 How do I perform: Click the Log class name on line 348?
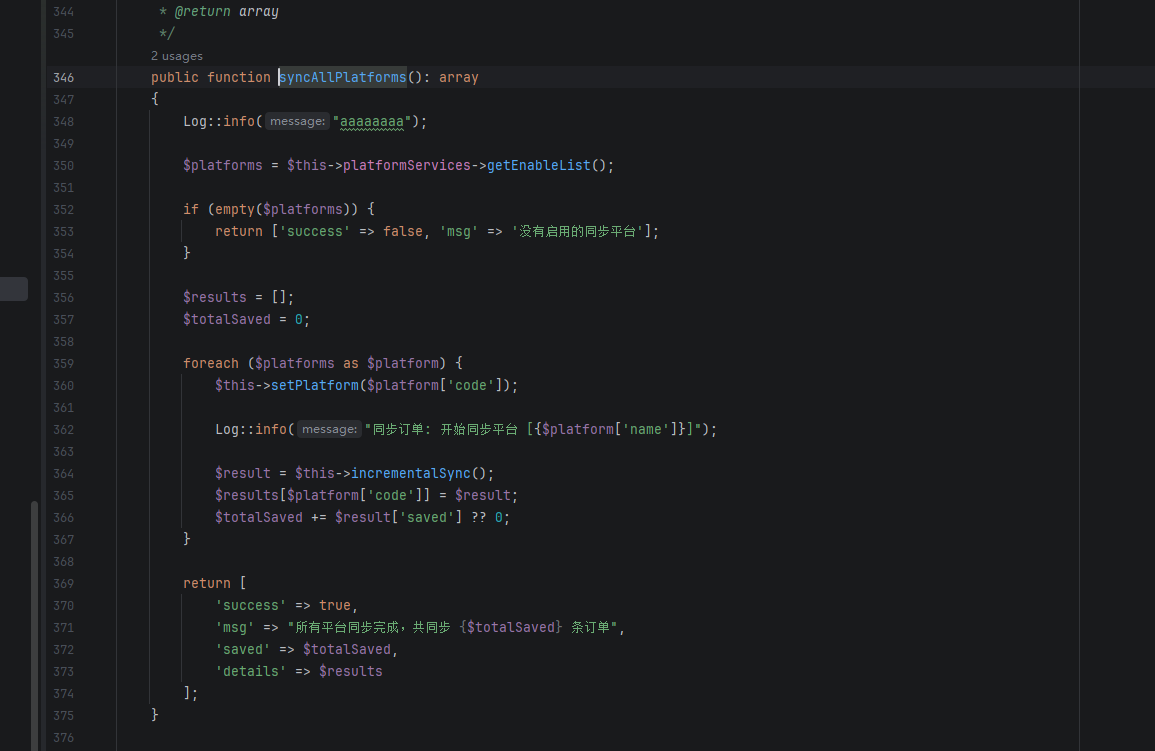tap(194, 121)
